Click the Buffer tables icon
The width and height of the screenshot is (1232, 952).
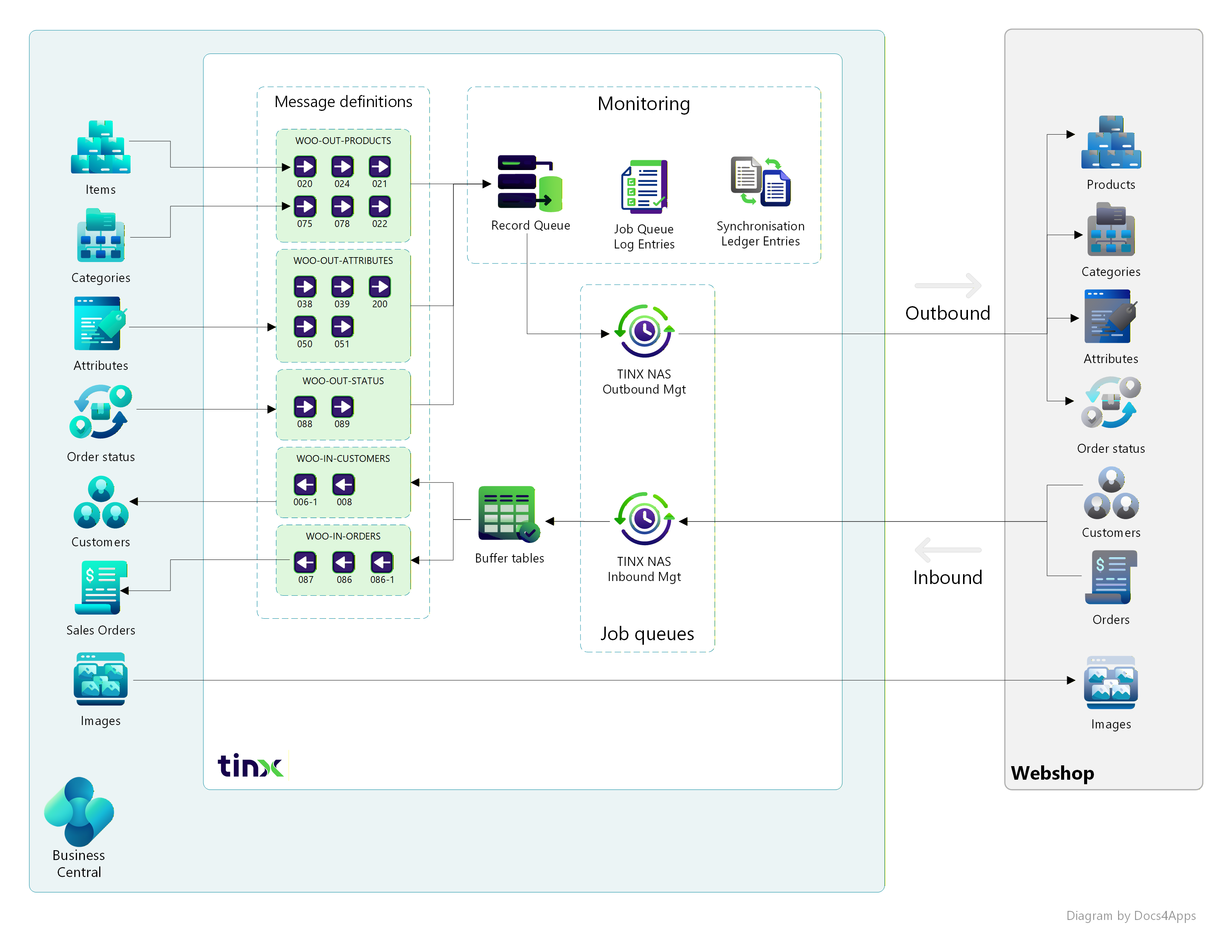pos(509,514)
